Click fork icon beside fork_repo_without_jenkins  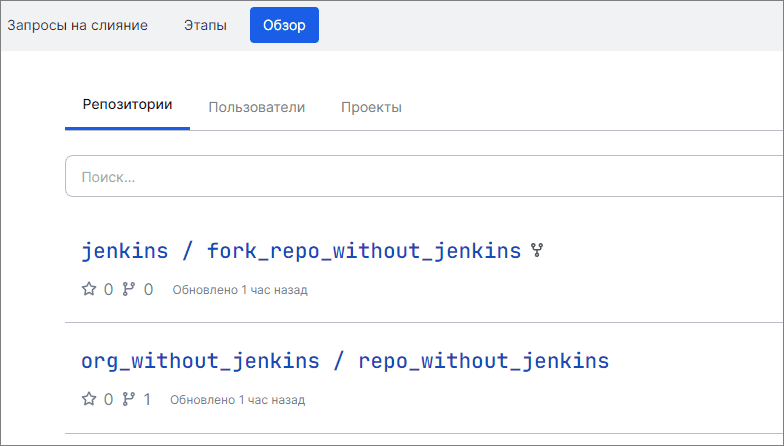(537, 250)
